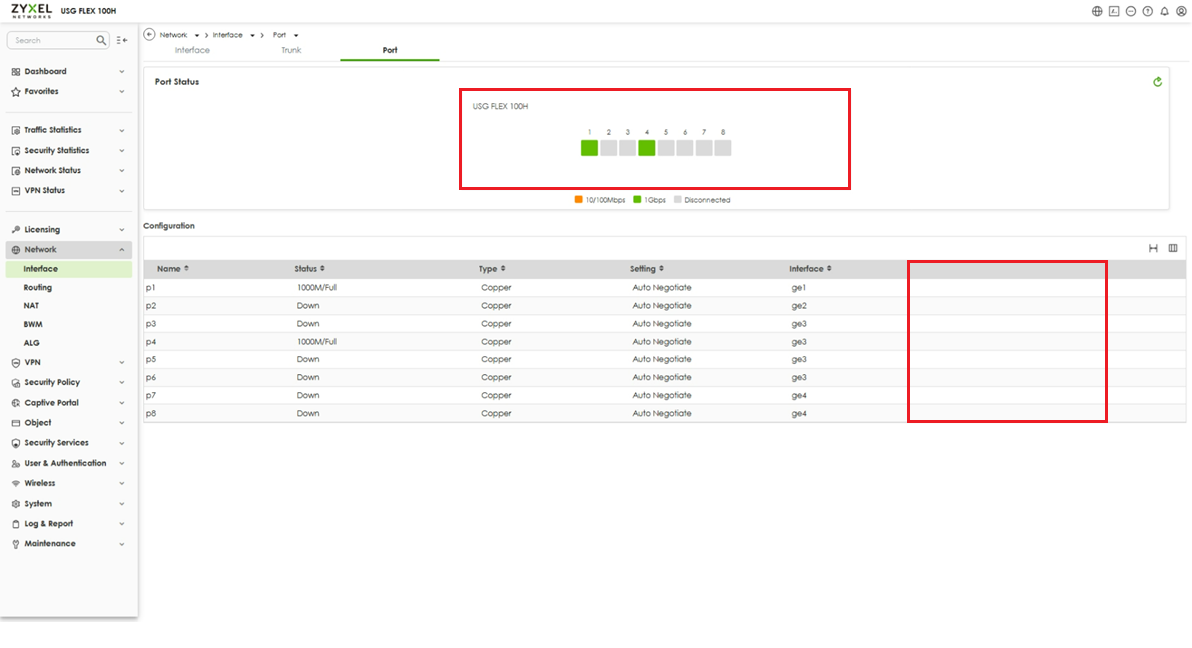
Task: Expand the Security Policy chevron
Action: (x=122, y=383)
